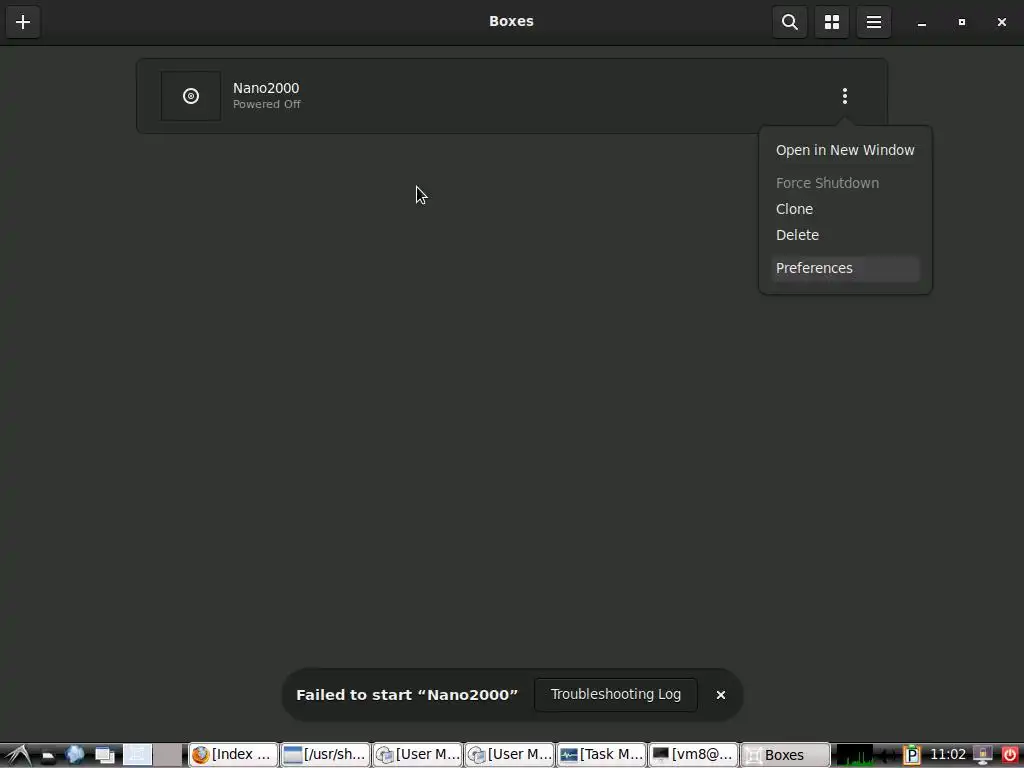This screenshot has height=768, width=1024.
Task: Open the Boxes hamburger main menu
Action: pos(874,22)
